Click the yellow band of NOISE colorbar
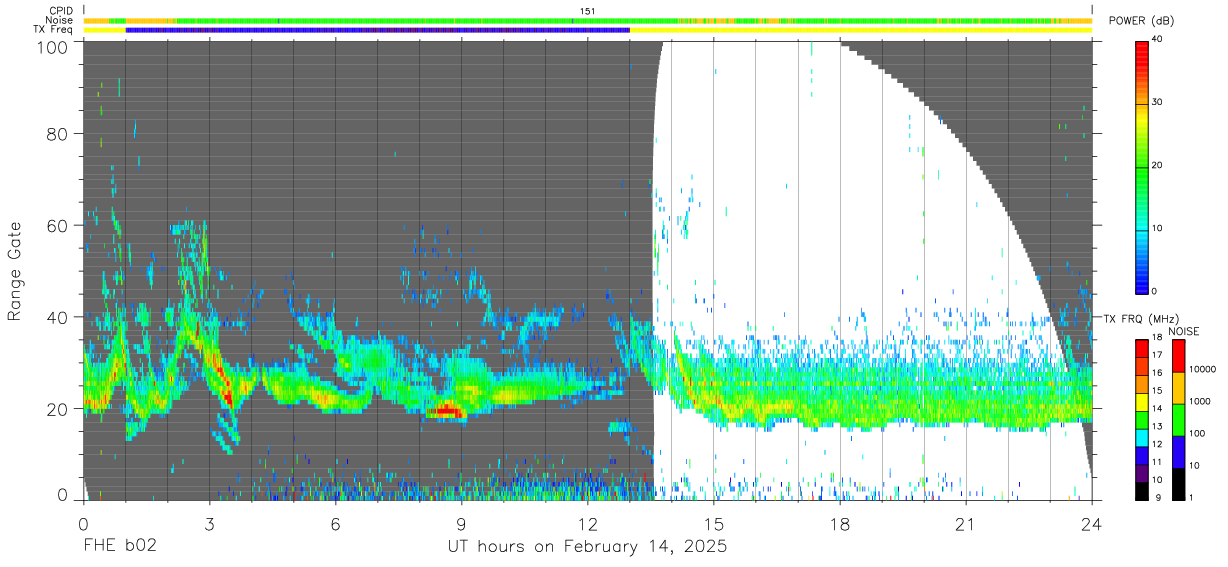 (1179, 388)
